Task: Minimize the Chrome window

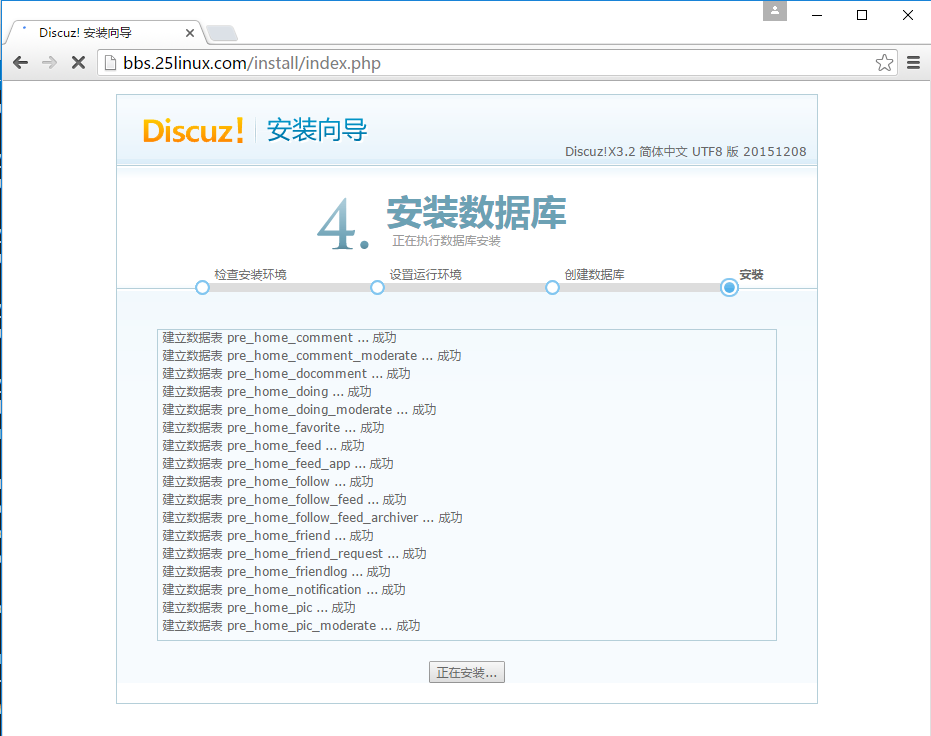Action: tap(817, 15)
